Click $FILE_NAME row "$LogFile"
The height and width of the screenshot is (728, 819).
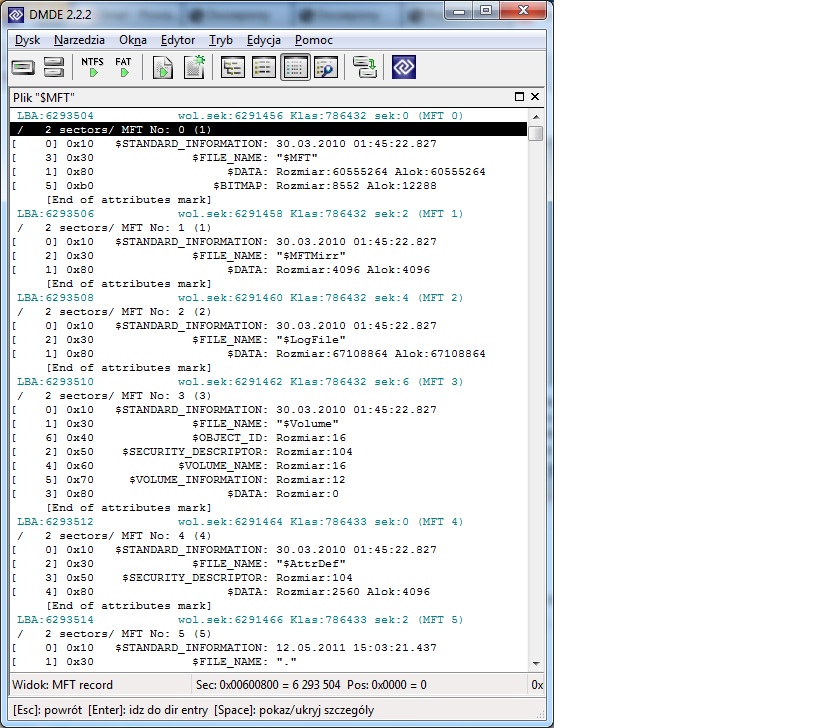click(268, 340)
